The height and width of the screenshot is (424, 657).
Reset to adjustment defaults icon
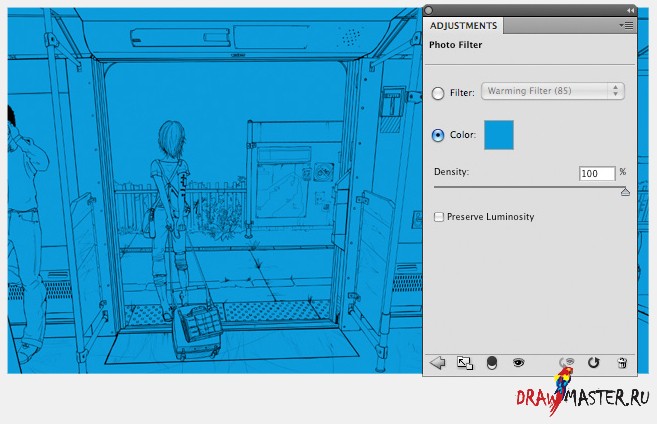tap(593, 362)
